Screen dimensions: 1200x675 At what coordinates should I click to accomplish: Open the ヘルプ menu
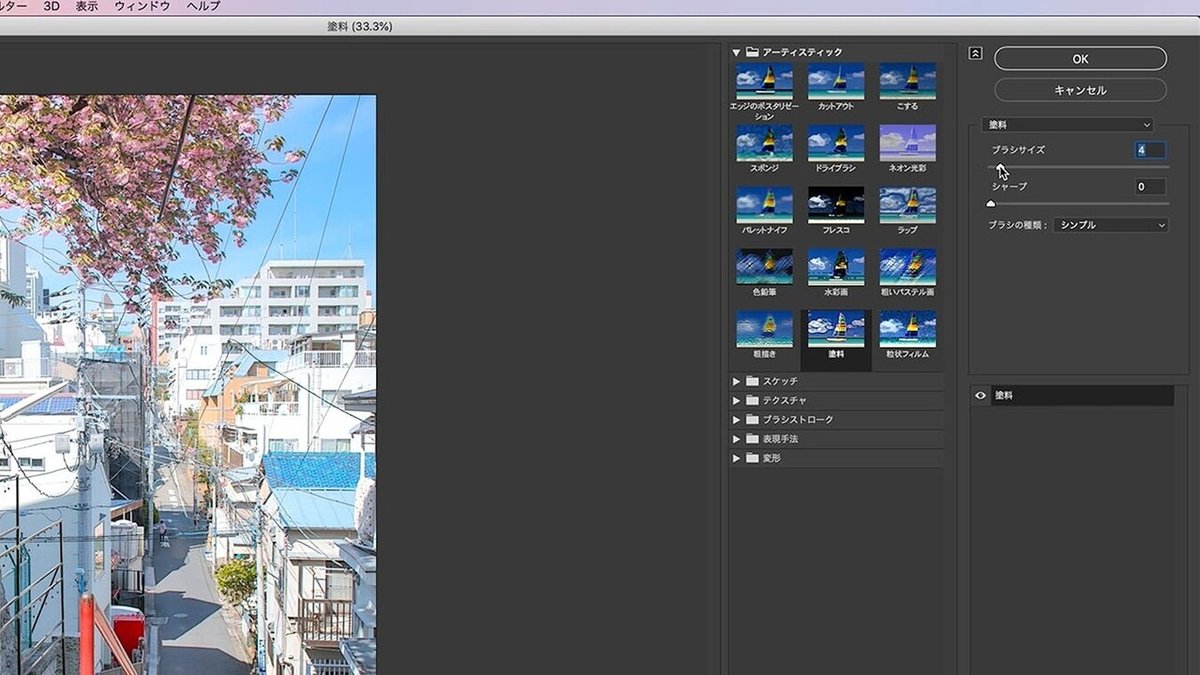(x=204, y=6)
